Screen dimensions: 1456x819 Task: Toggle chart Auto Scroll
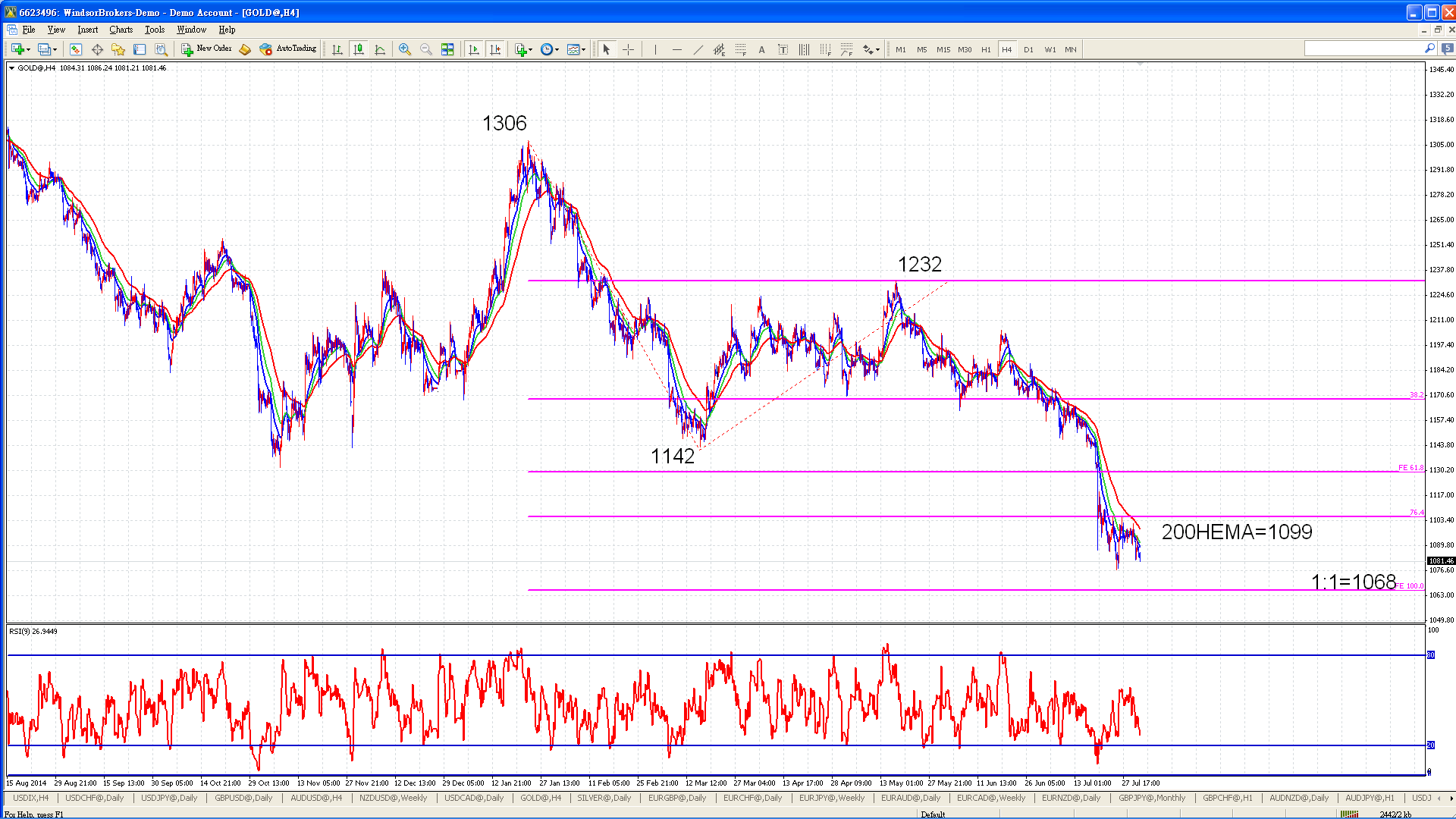click(x=474, y=49)
